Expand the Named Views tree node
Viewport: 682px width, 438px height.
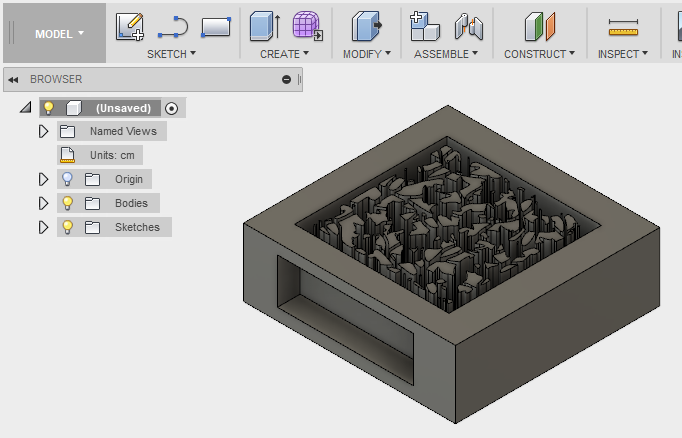(43, 131)
